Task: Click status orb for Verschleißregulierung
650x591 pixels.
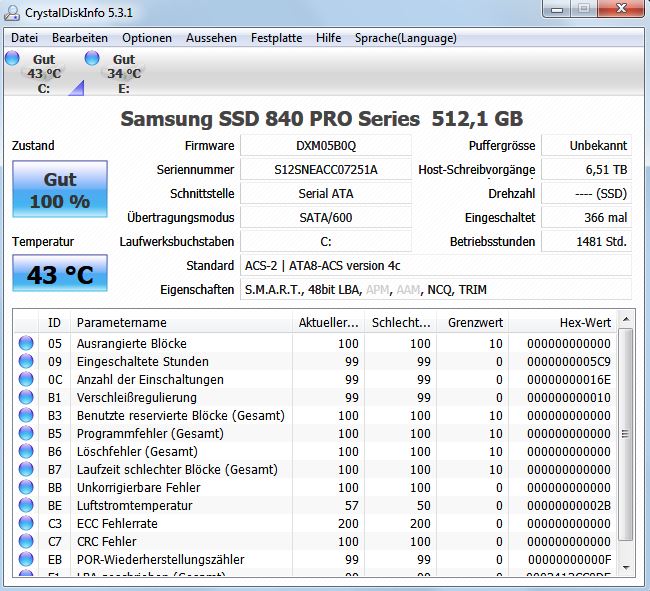Action: click(26, 397)
